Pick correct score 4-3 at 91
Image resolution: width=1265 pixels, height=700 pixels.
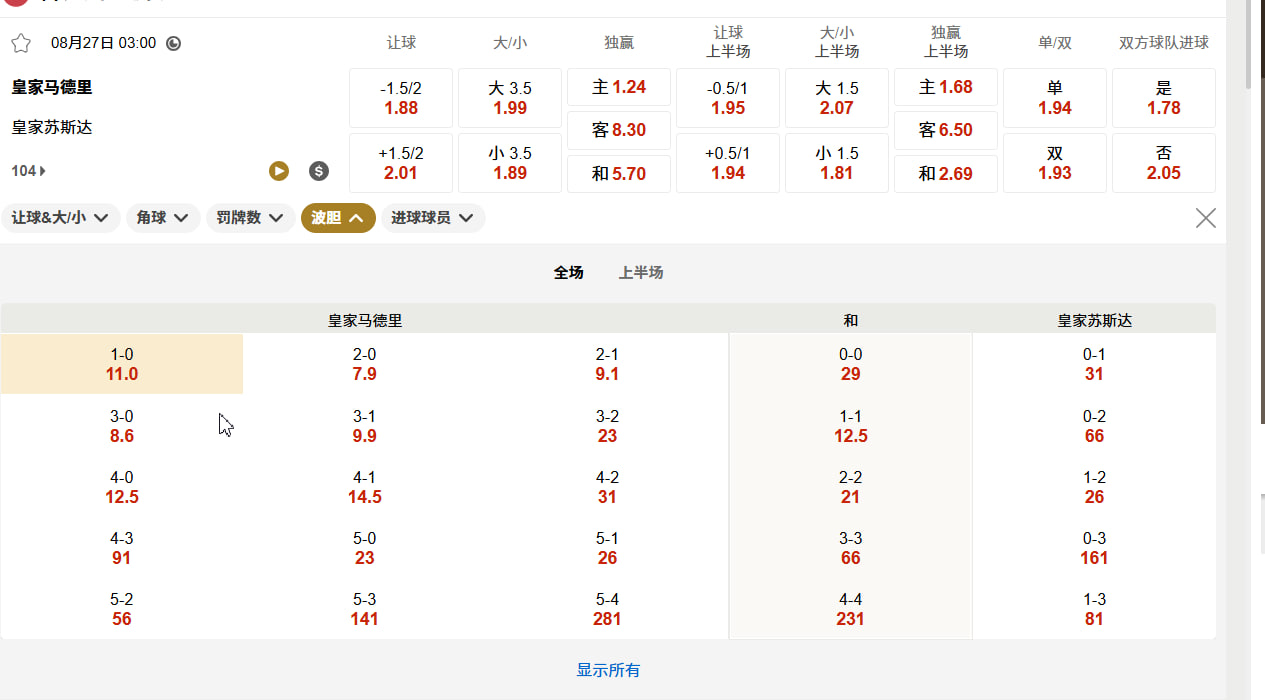(x=122, y=548)
